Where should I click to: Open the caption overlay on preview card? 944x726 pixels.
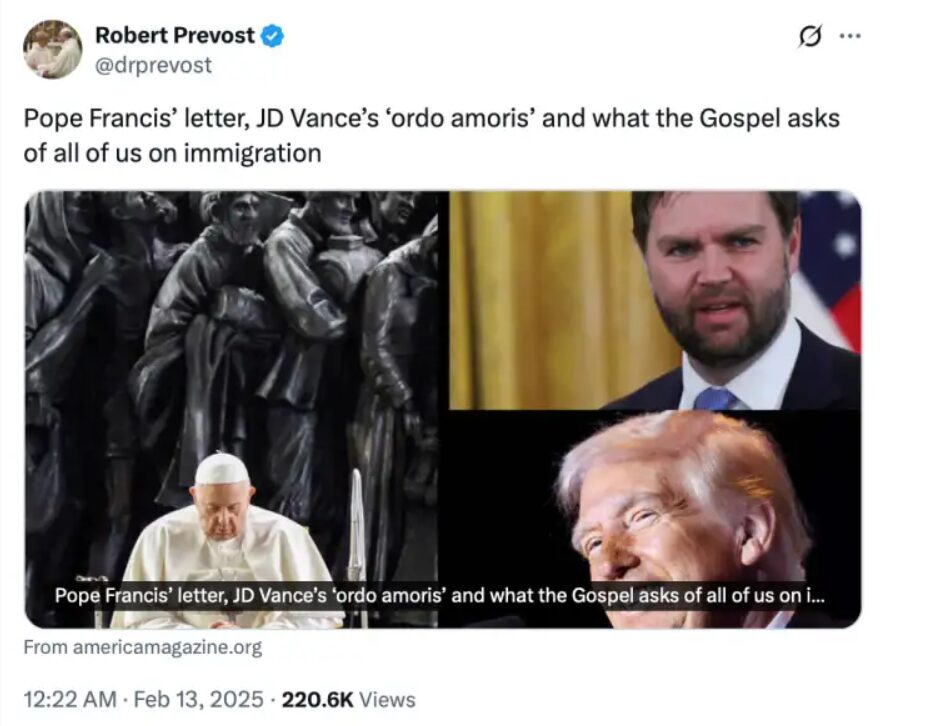pyautogui.click(x=439, y=595)
